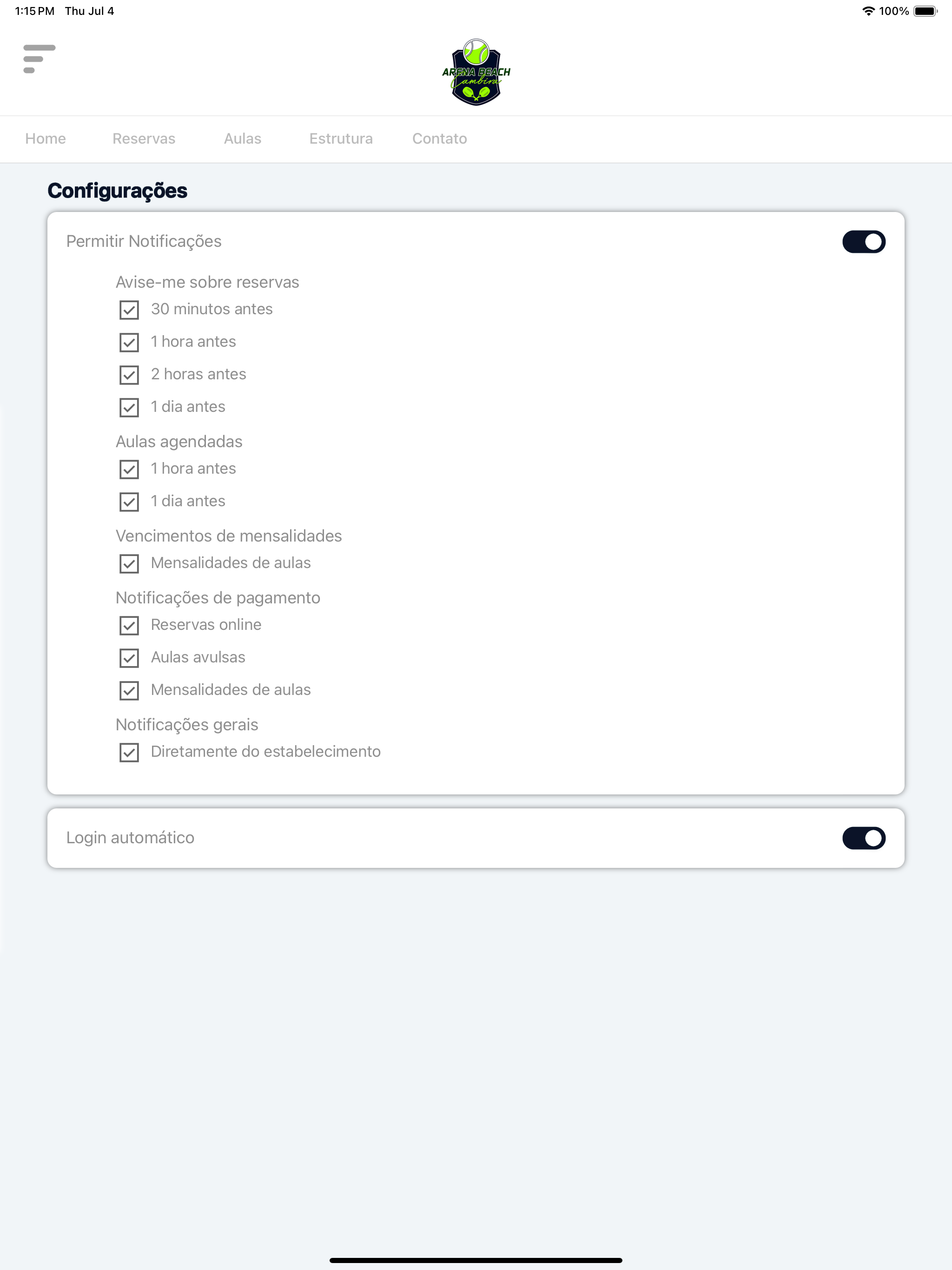Uncheck 30 minutos antes reminder

[x=129, y=310]
